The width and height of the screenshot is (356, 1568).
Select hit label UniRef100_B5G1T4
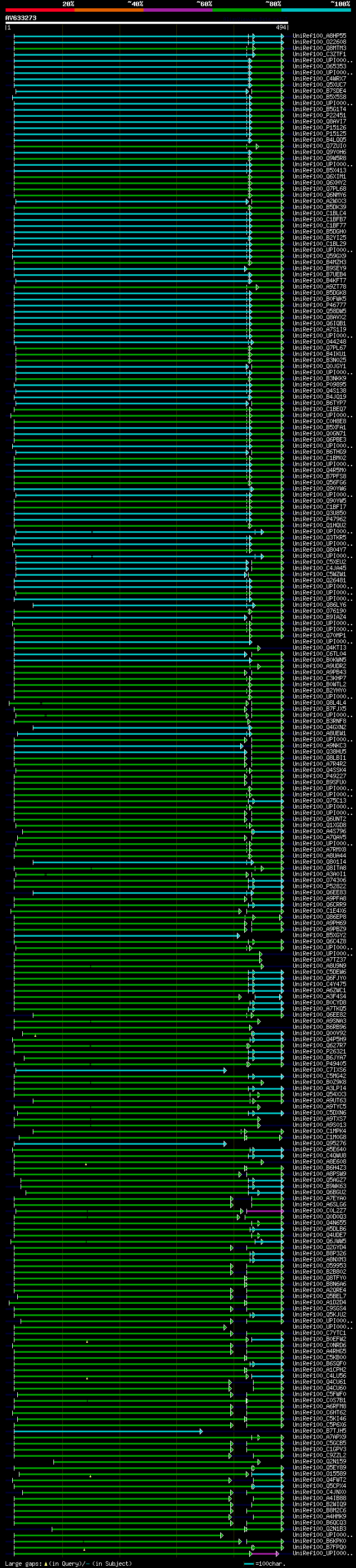319,109
